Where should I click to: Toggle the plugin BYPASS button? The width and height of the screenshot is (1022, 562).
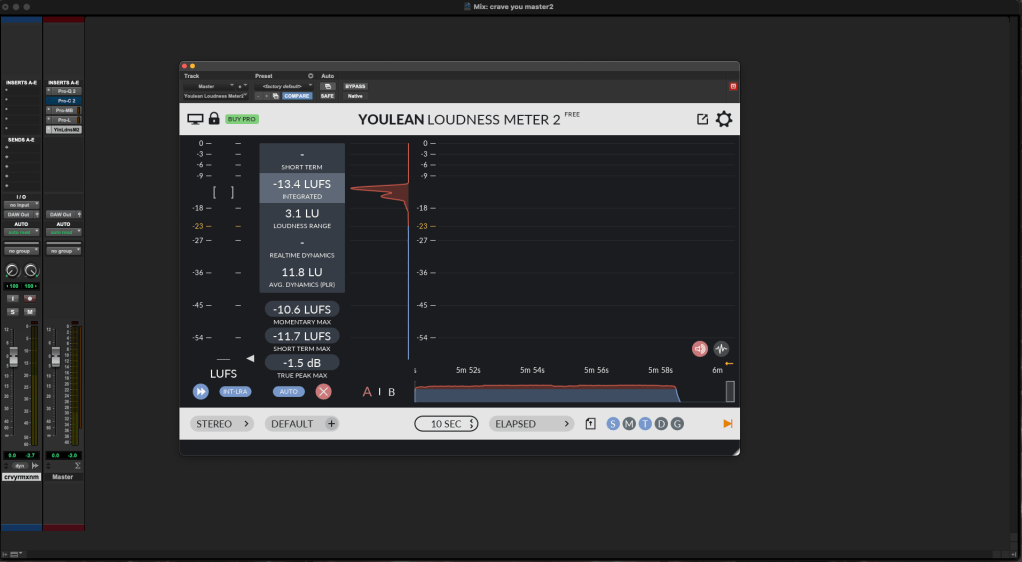pos(355,86)
